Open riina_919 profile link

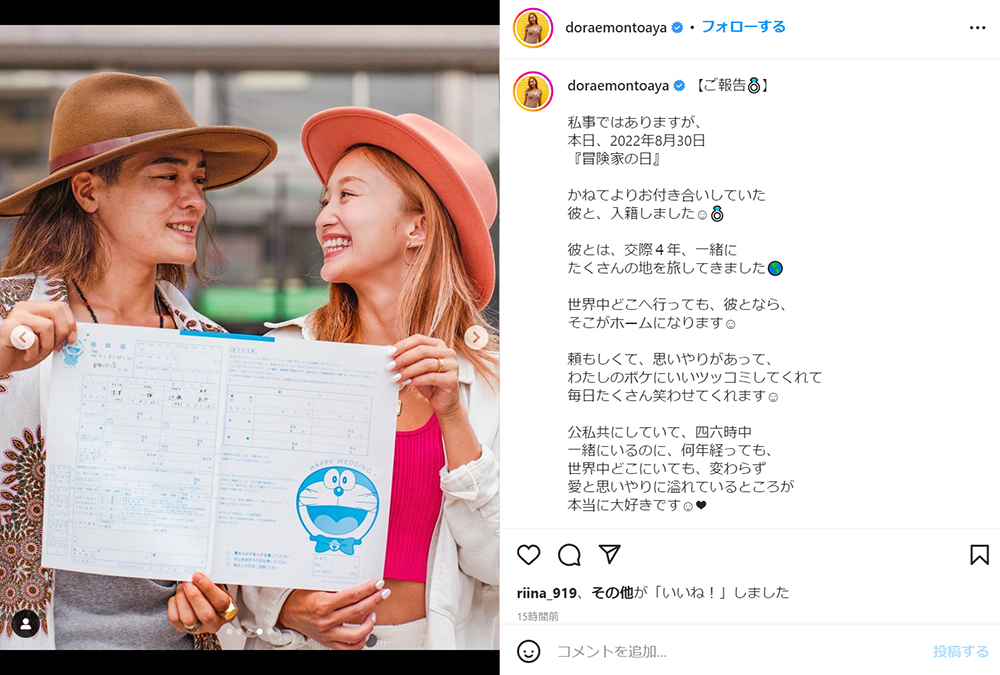(x=547, y=593)
